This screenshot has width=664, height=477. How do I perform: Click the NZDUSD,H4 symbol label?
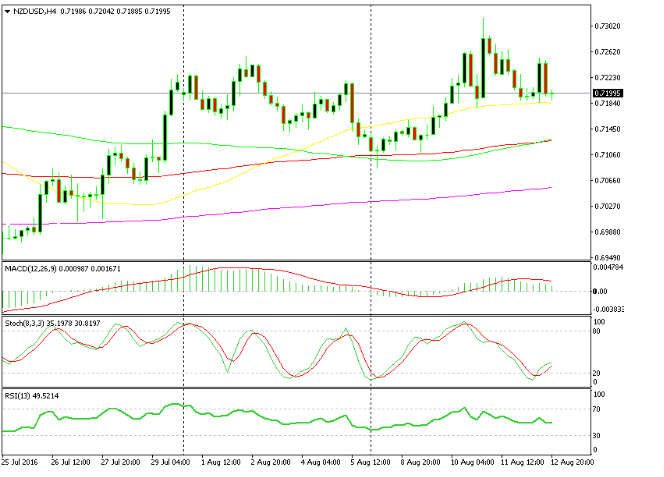[34, 11]
